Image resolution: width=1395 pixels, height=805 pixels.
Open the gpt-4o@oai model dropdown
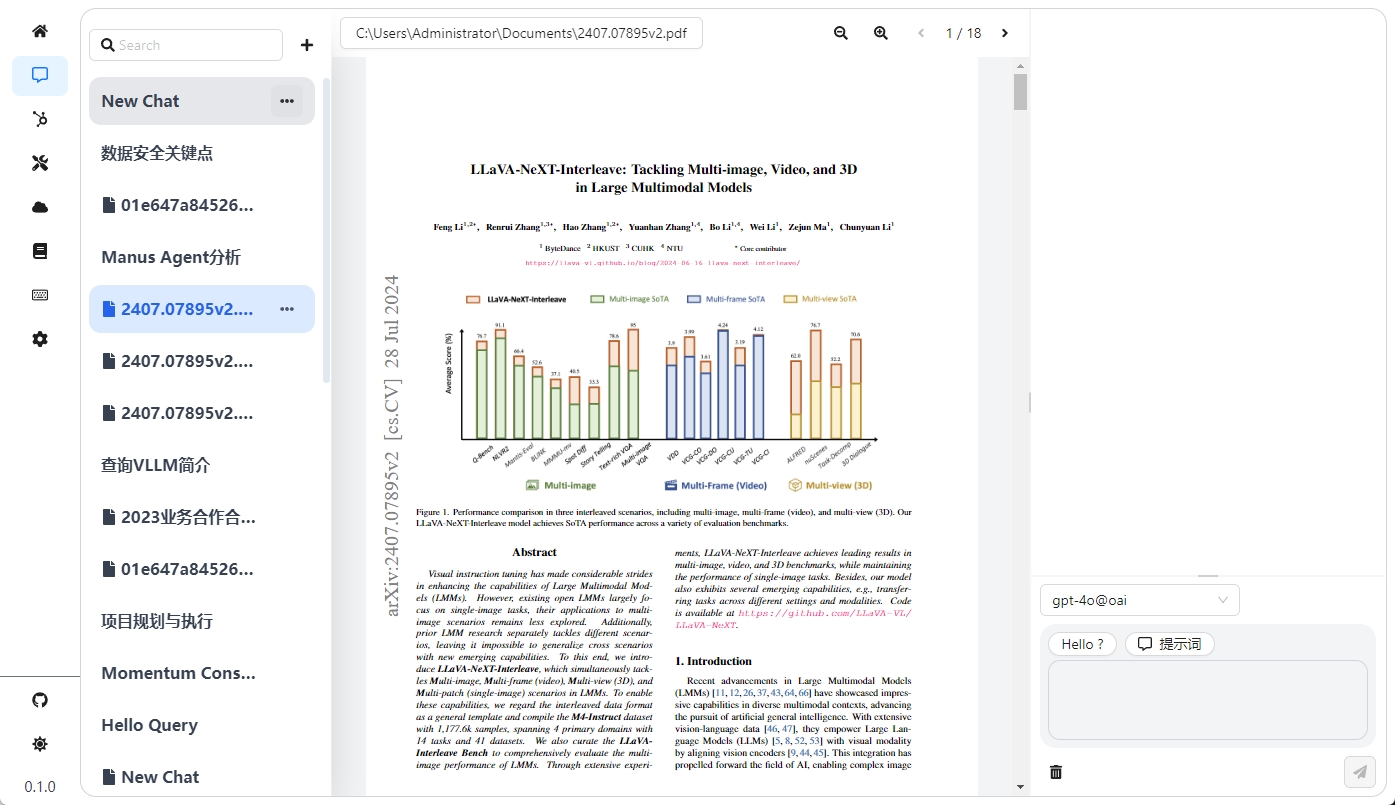click(x=1140, y=600)
